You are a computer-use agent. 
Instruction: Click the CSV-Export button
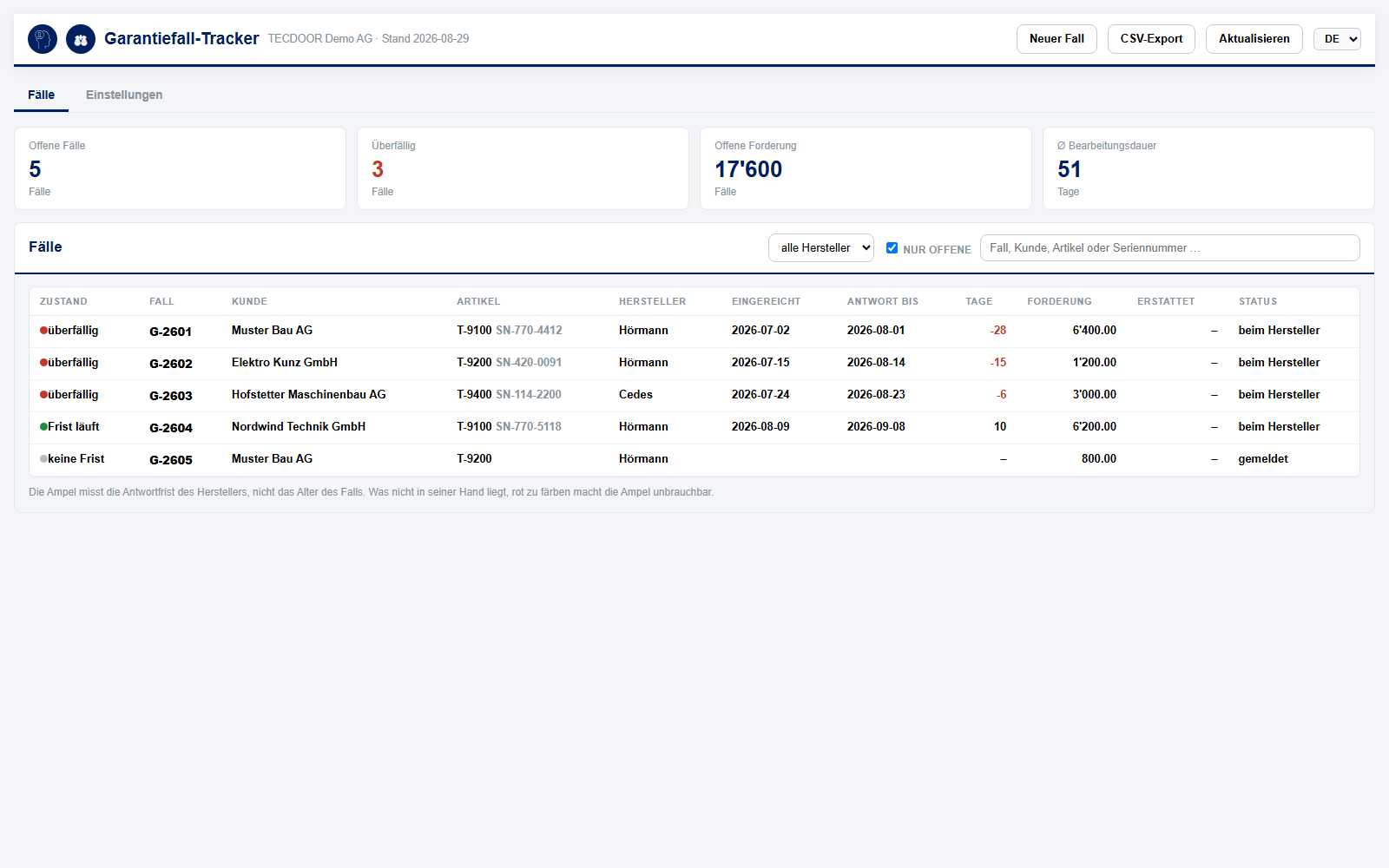pos(1151,39)
